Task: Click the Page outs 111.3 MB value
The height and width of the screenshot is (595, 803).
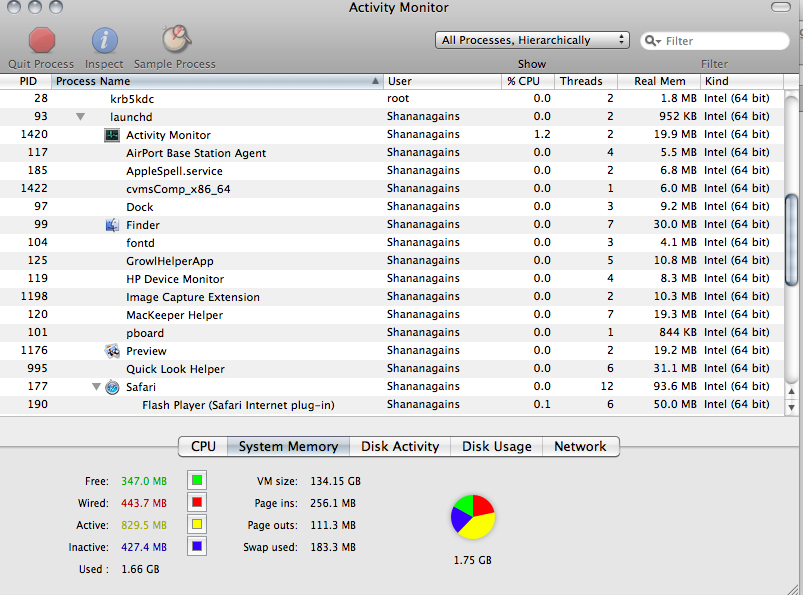Action: 333,525
